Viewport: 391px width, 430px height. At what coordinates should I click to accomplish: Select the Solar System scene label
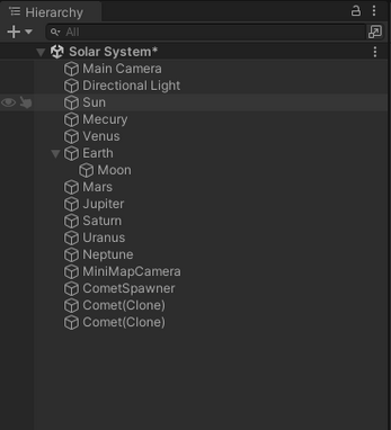(113, 52)
